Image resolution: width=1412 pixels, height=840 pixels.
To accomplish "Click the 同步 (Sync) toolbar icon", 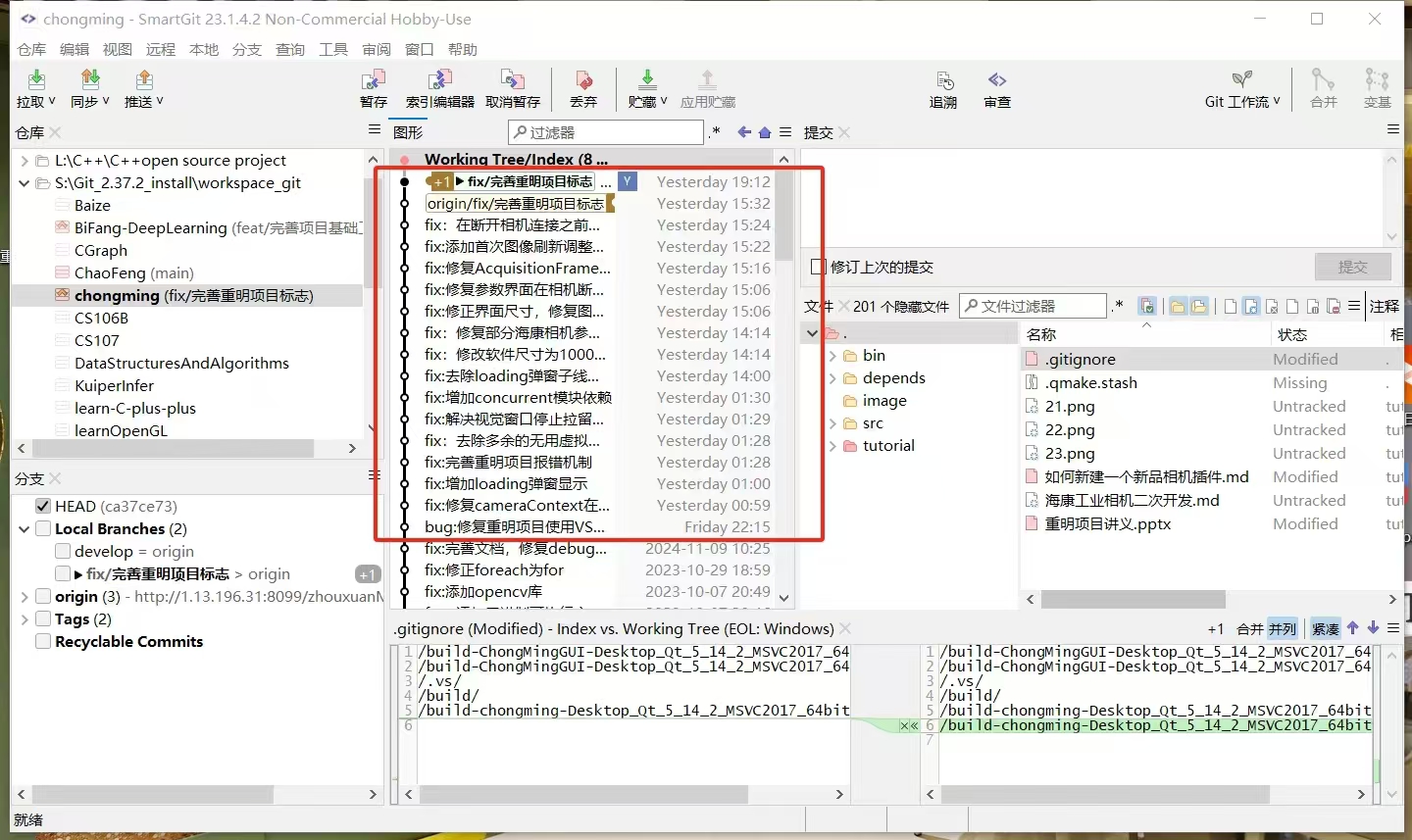I will [x=89, y=87].
